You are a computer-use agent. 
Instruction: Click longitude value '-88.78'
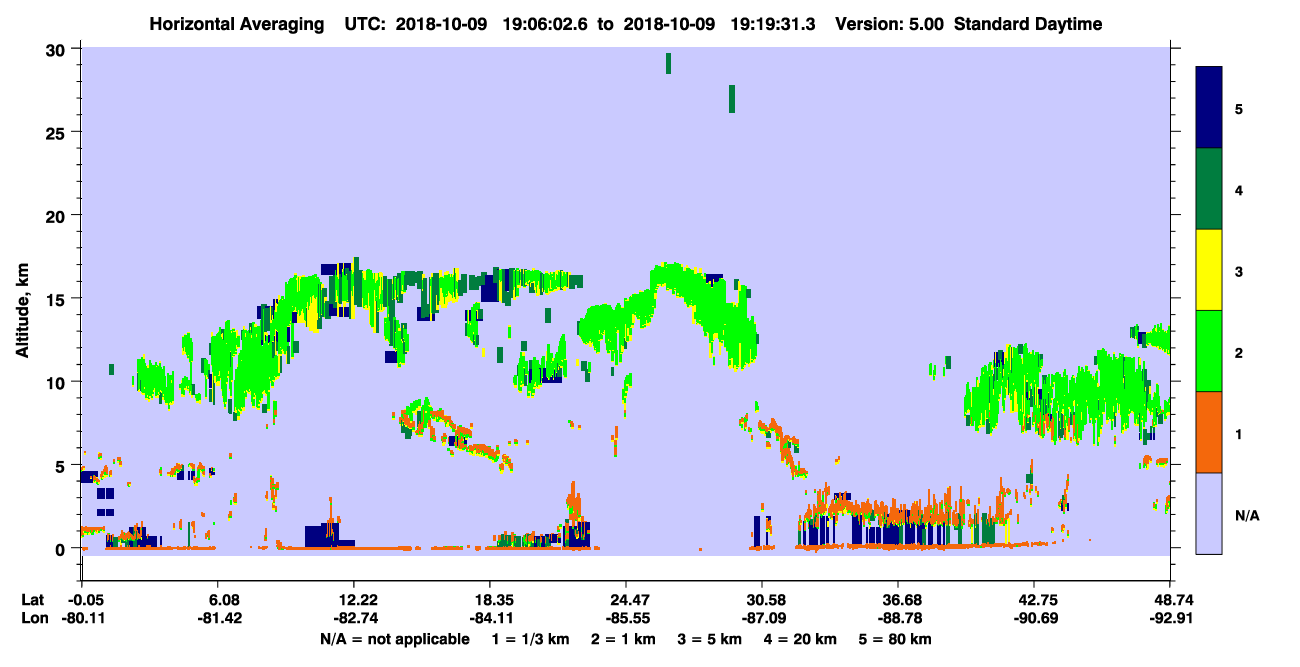click(x=899, y=619)
